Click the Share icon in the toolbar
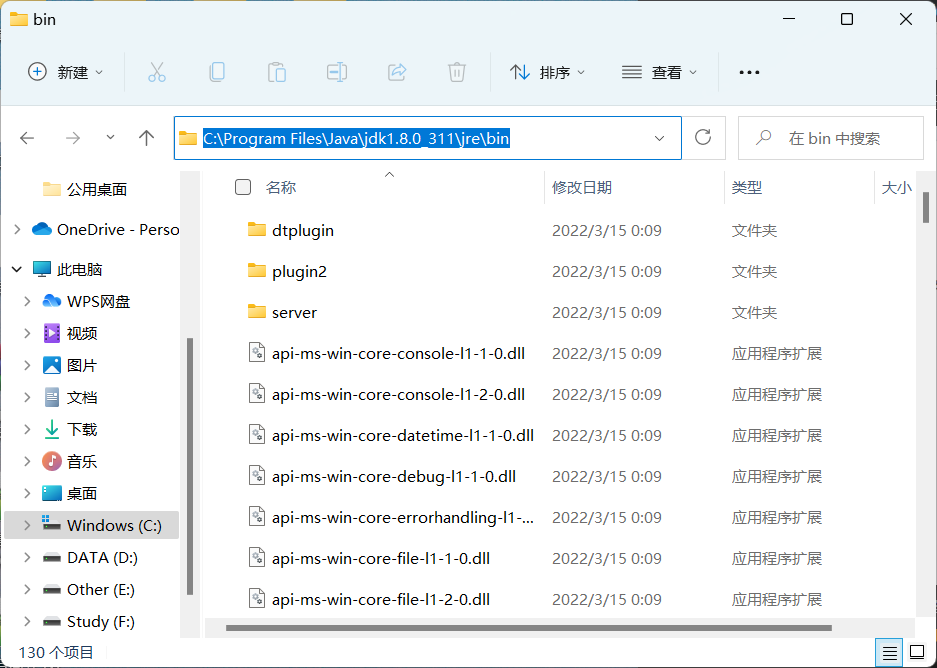The height and width of the screenshot is (668, 937). pos(396,71)
